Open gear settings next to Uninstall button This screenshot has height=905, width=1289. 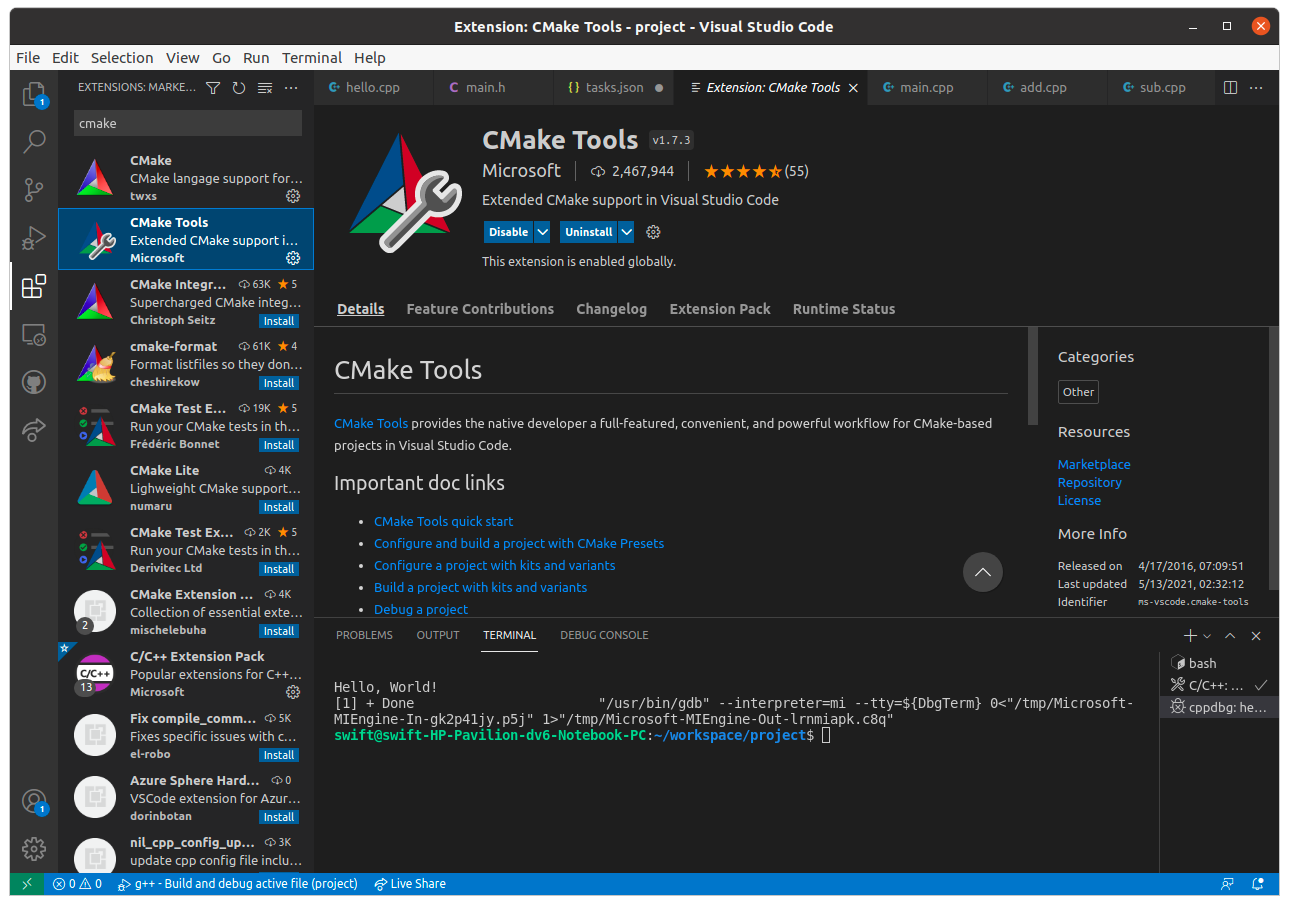tap(653, 232)
